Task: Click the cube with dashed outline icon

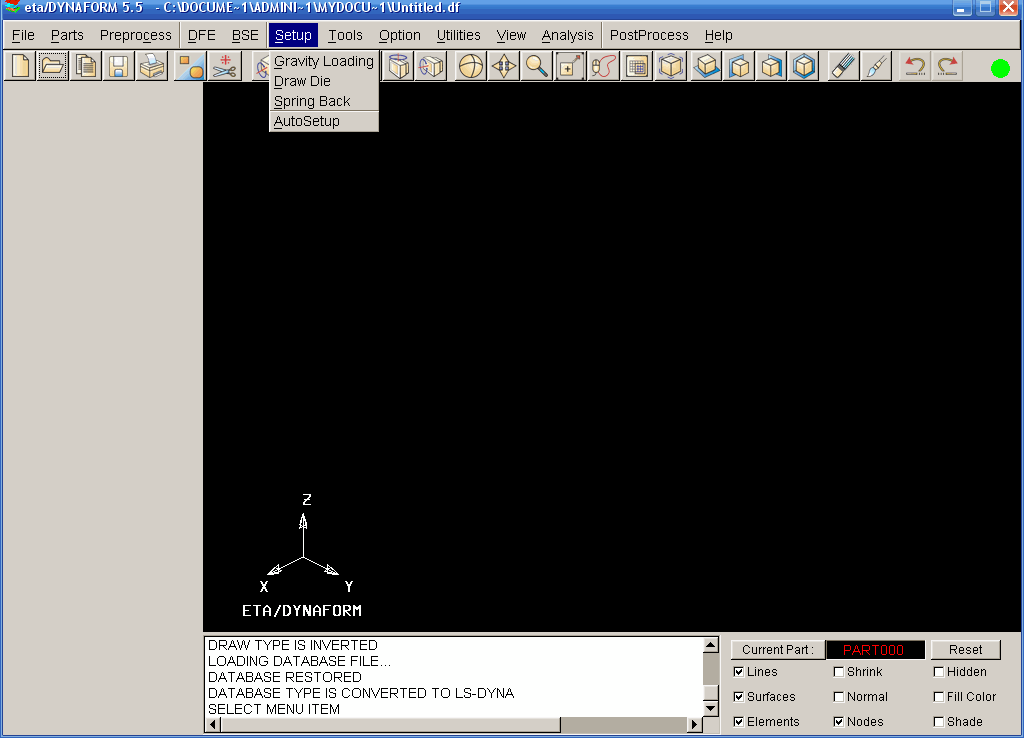Action: tap(671, 66)
